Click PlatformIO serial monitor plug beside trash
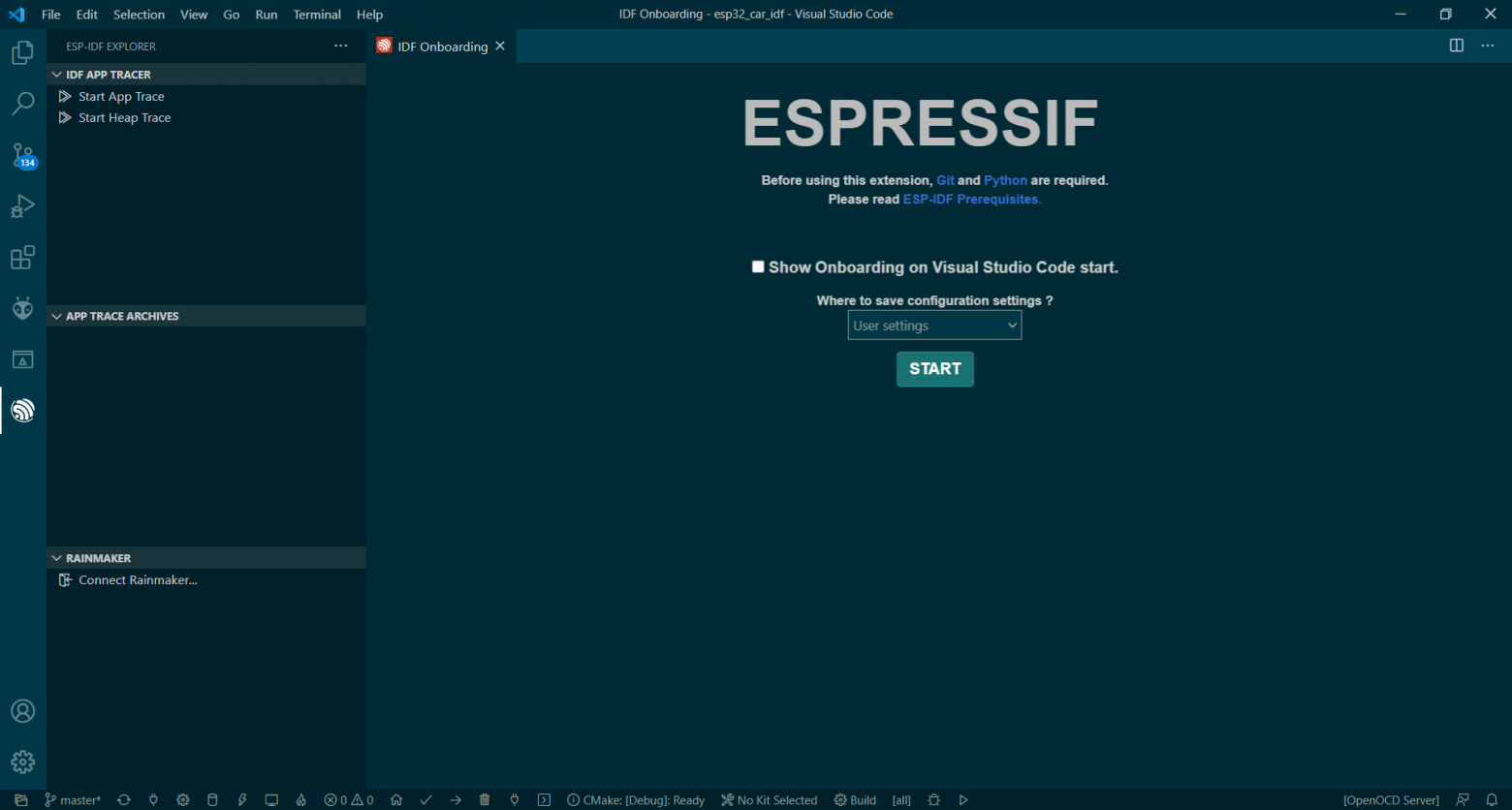Screen dimensions: 1512x810 [x=515, y=800]
